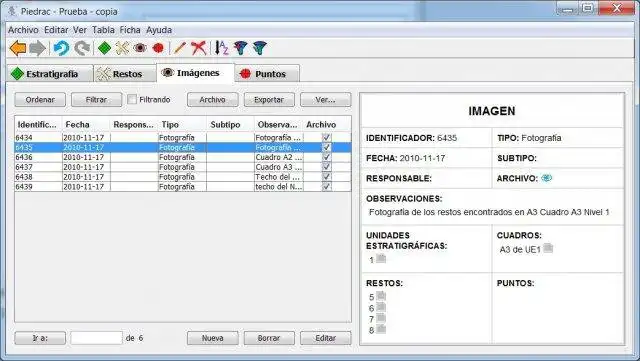Image resolution: width=640 pixels, height=361 pixels.
Task: Click the red X delete toolbar icon
Action: coord(199,48)
